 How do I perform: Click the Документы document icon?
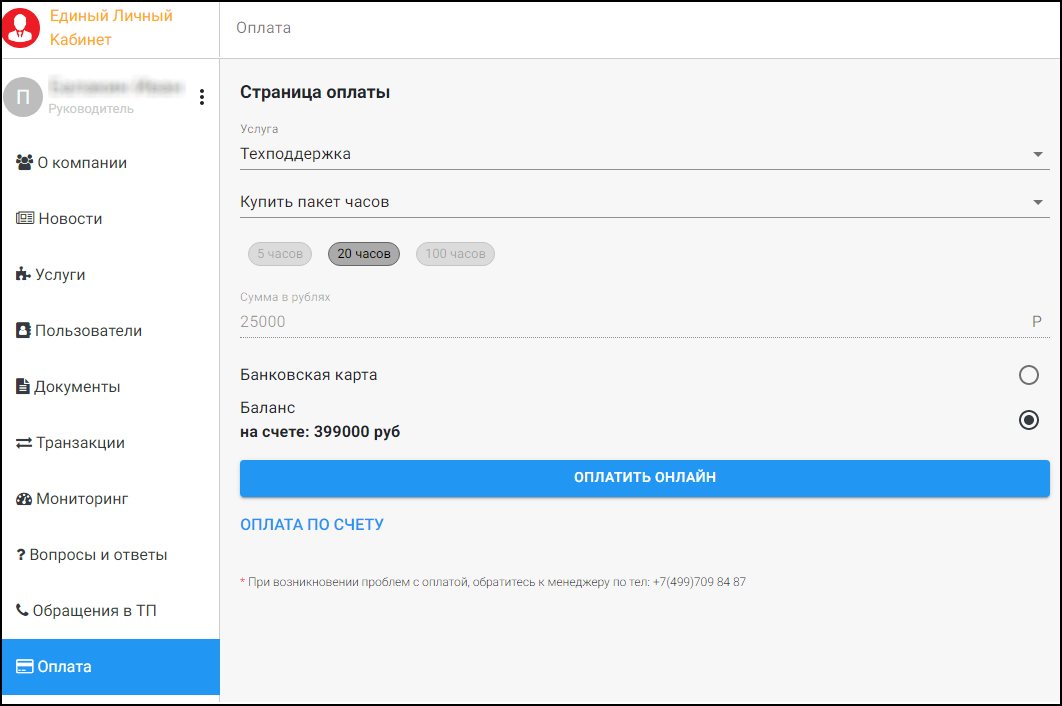pos(23,386)
